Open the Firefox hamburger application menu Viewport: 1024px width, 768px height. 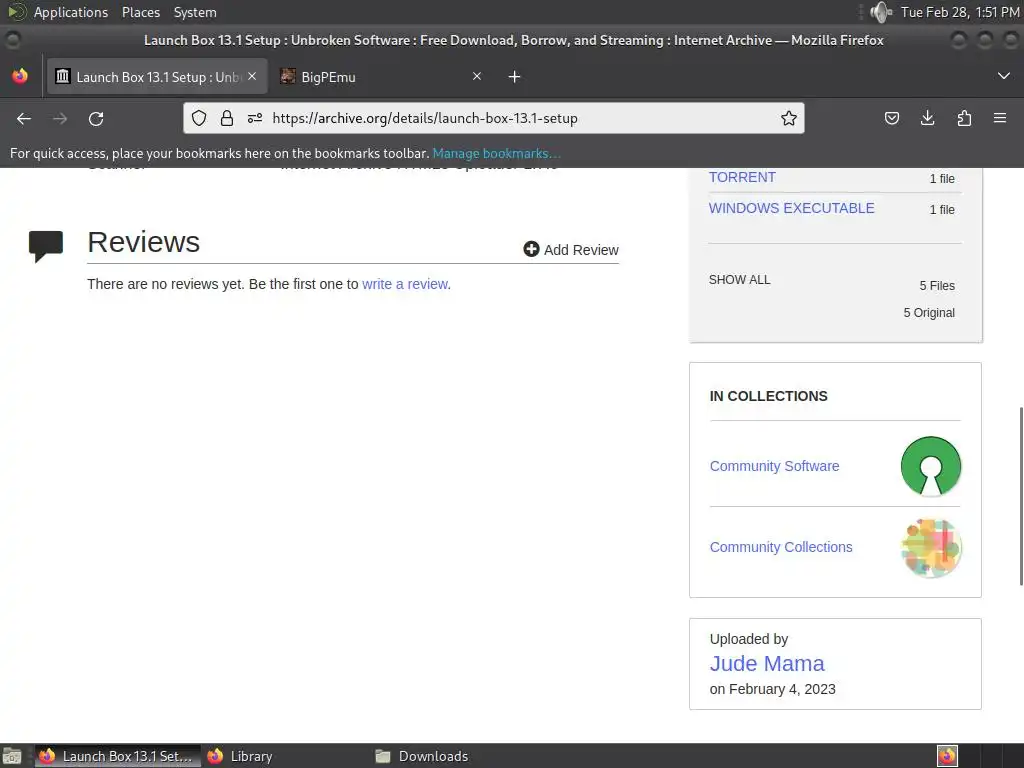click(x=1000, y=118)
